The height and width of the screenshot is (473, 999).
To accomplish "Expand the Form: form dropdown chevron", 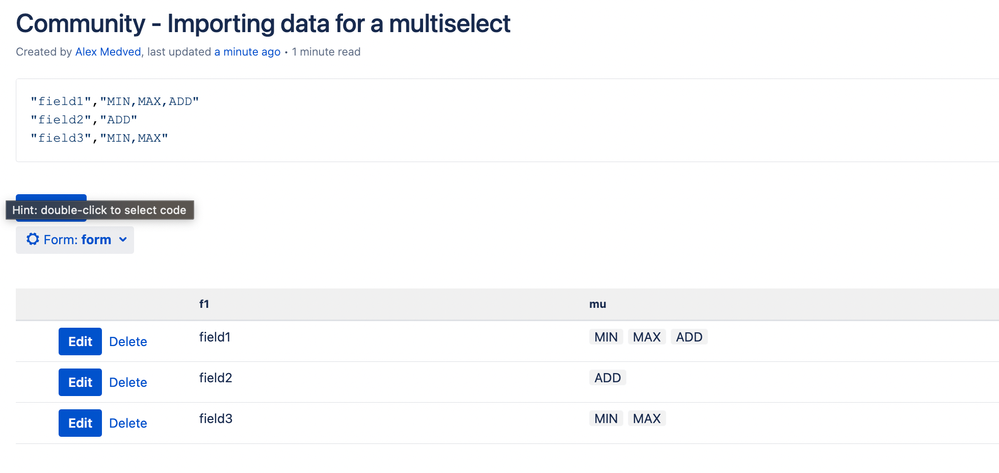I will (x=123, y=240).
